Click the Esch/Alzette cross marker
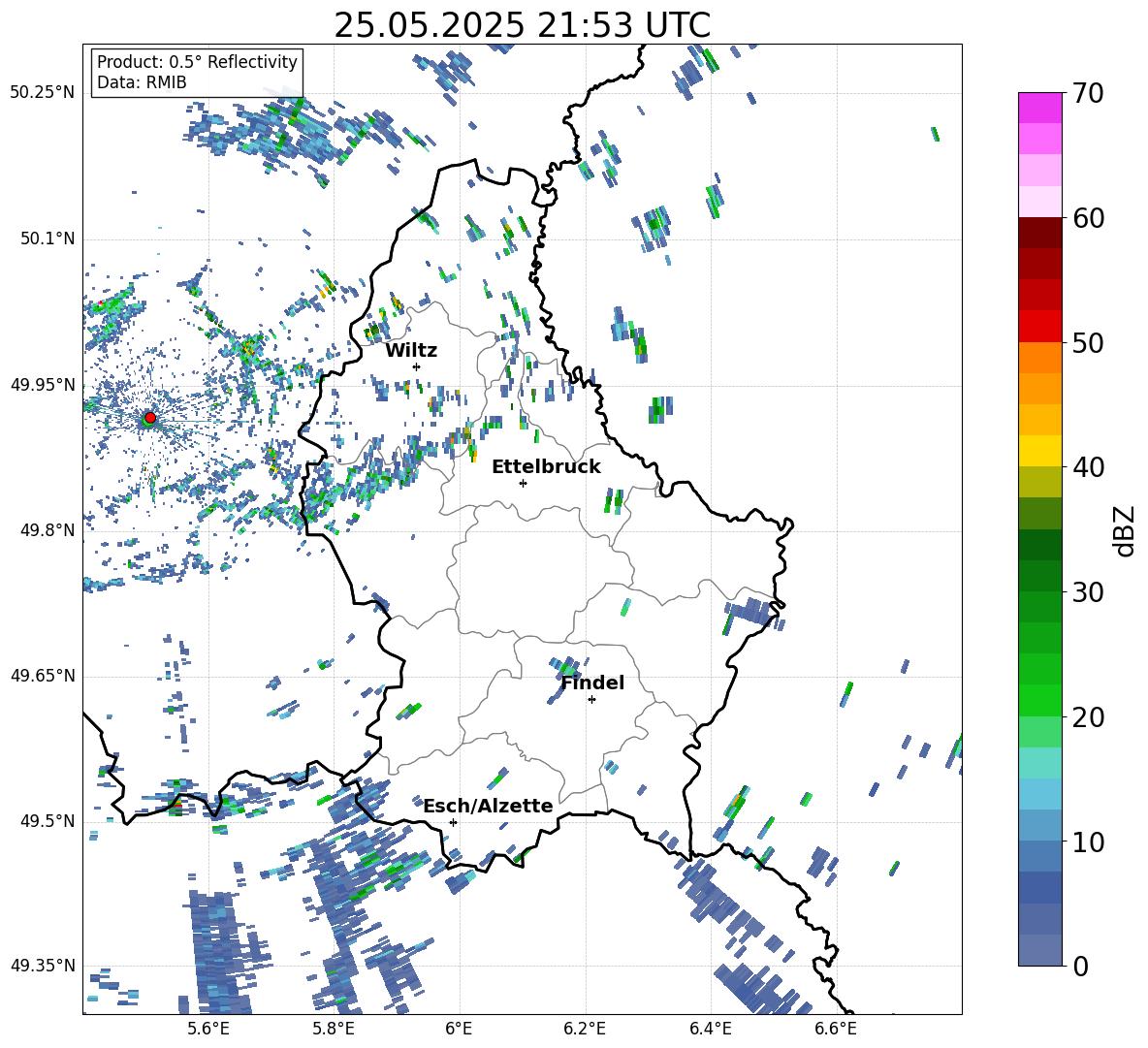 pos(453,822)
